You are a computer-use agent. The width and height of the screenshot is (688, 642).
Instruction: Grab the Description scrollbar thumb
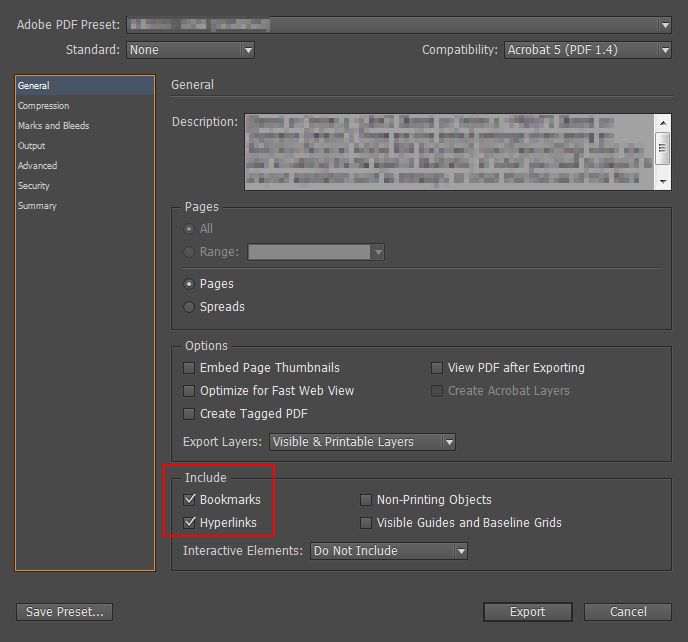663,148
